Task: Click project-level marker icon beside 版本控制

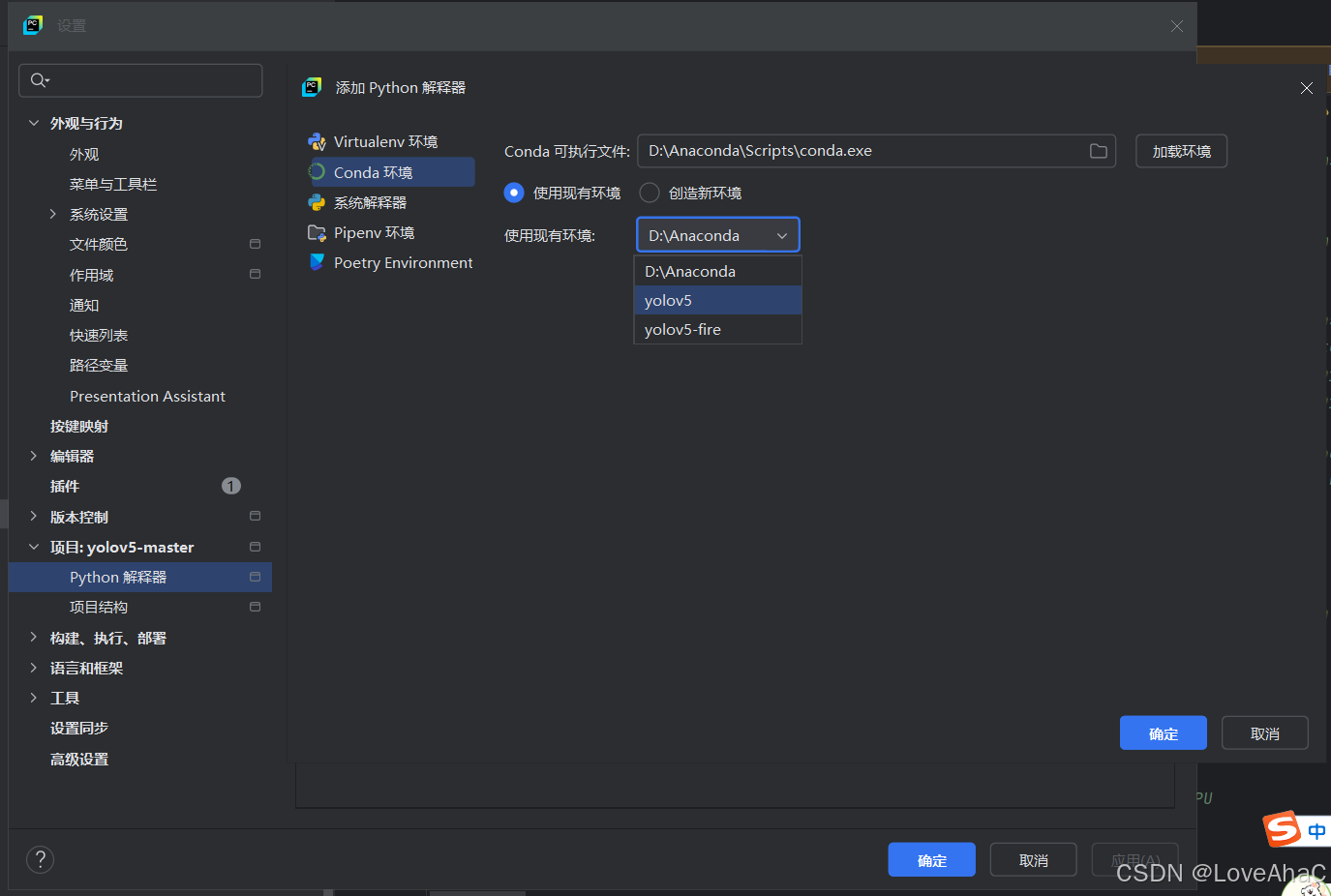Action: point(255,517)
